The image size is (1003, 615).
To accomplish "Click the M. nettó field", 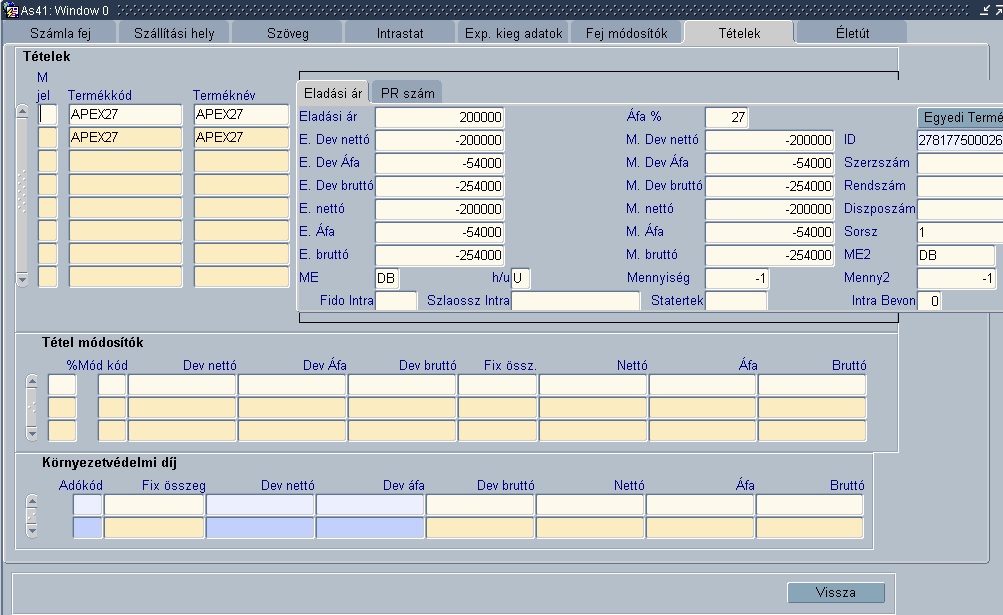I will (x=770, y=209).
